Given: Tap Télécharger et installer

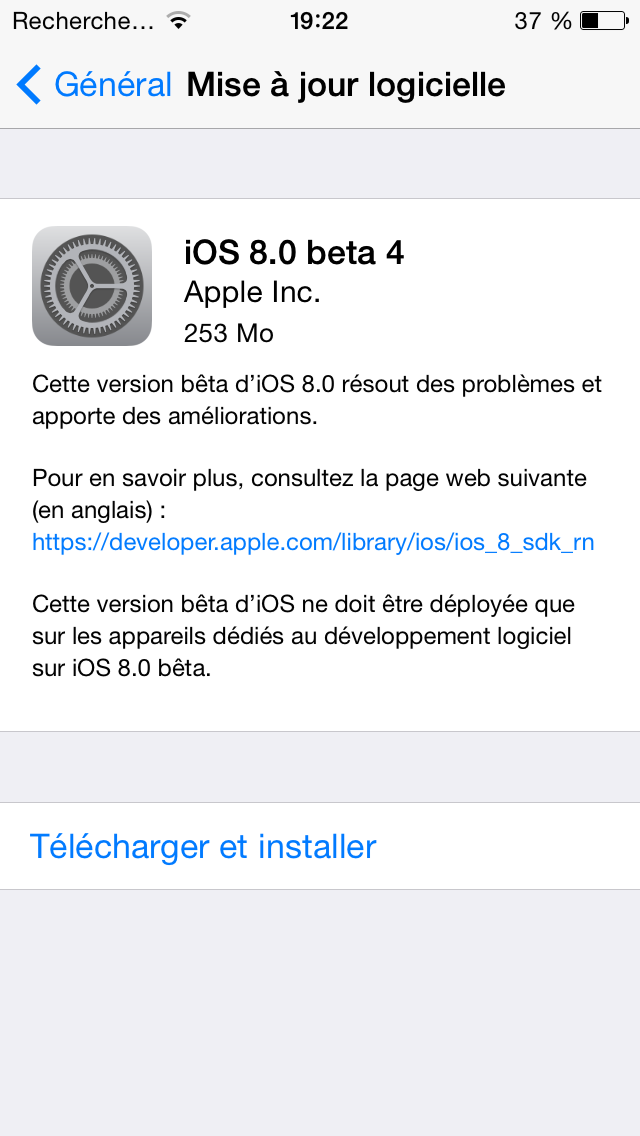Looking at the screenshot, I should [x=203, y=845].
